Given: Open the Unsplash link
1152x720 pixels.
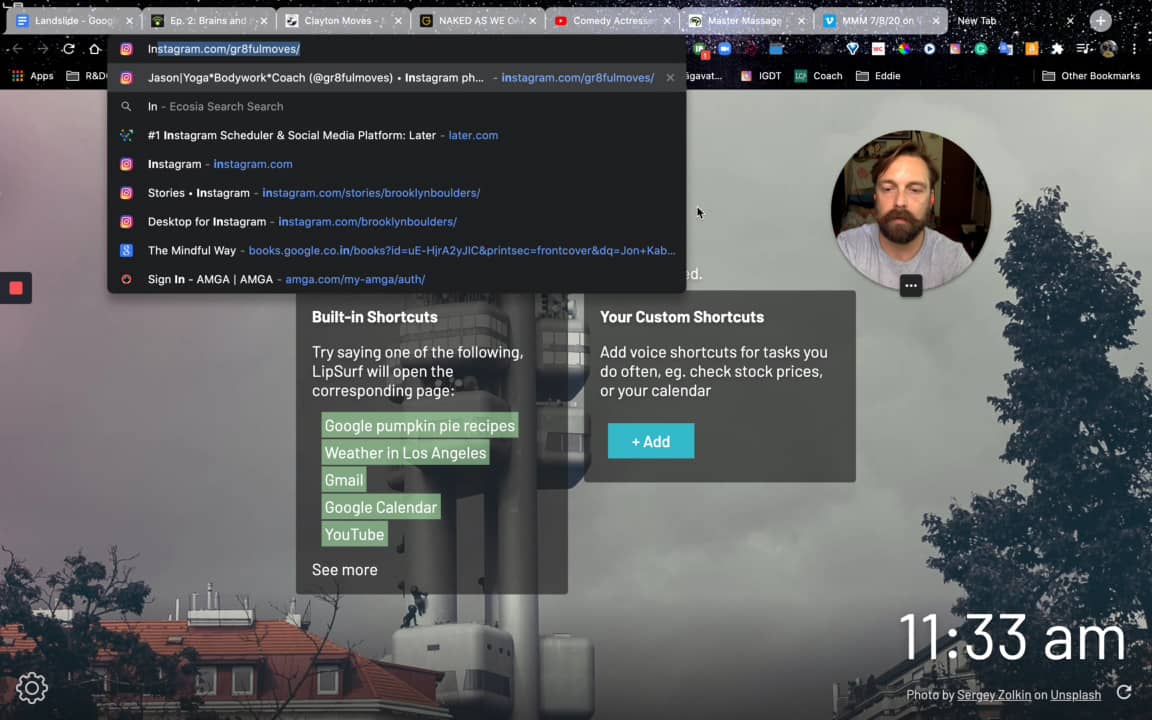Looking at the screenshot, I should (x=1076, y=695).
